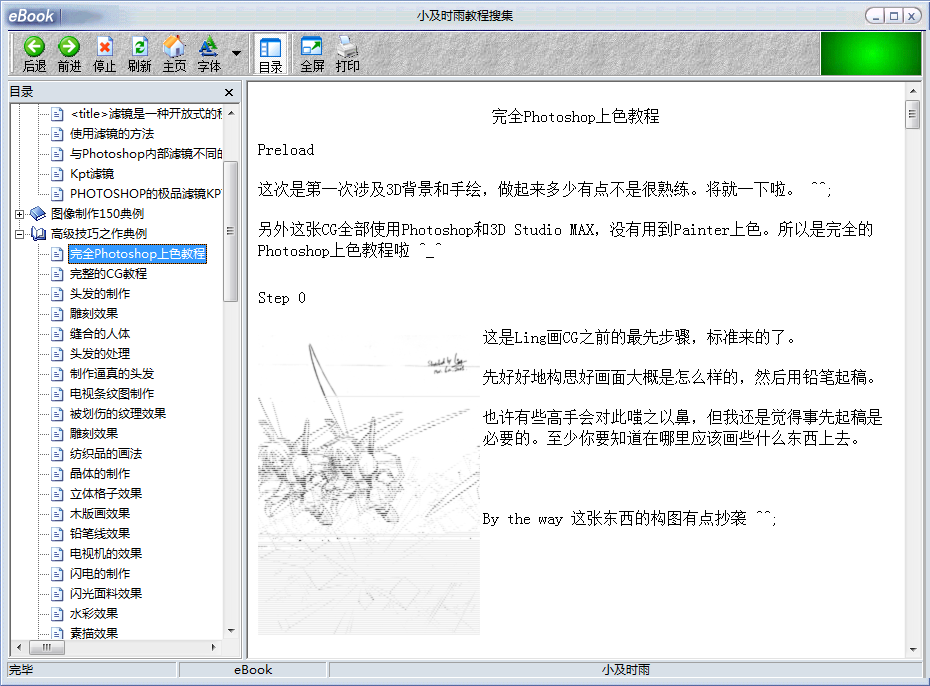Open 缝合的人体 topic
This screenshot has width=930, height=686.
pos(100,334)
